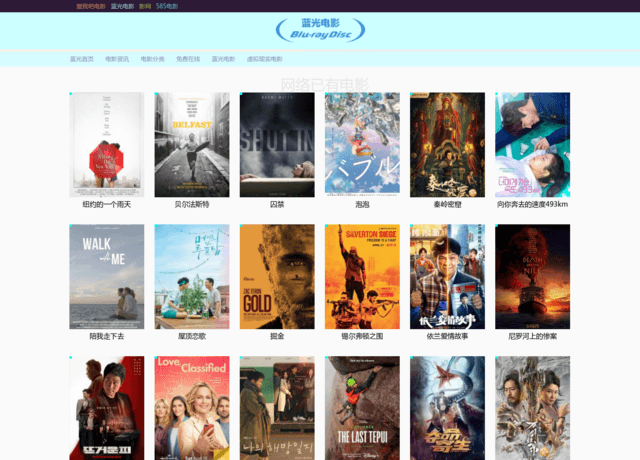Open the 秦岭密窟 movie poster

[x=447, y=145]
